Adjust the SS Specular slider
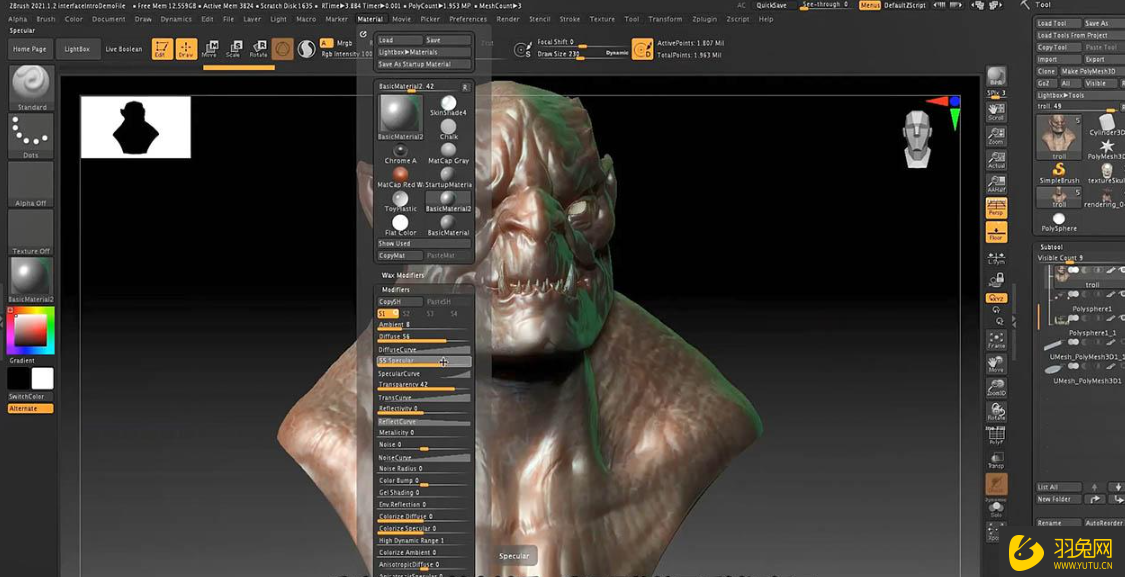The width and height of the screenshot is (1125, 577). click(423, 362)
